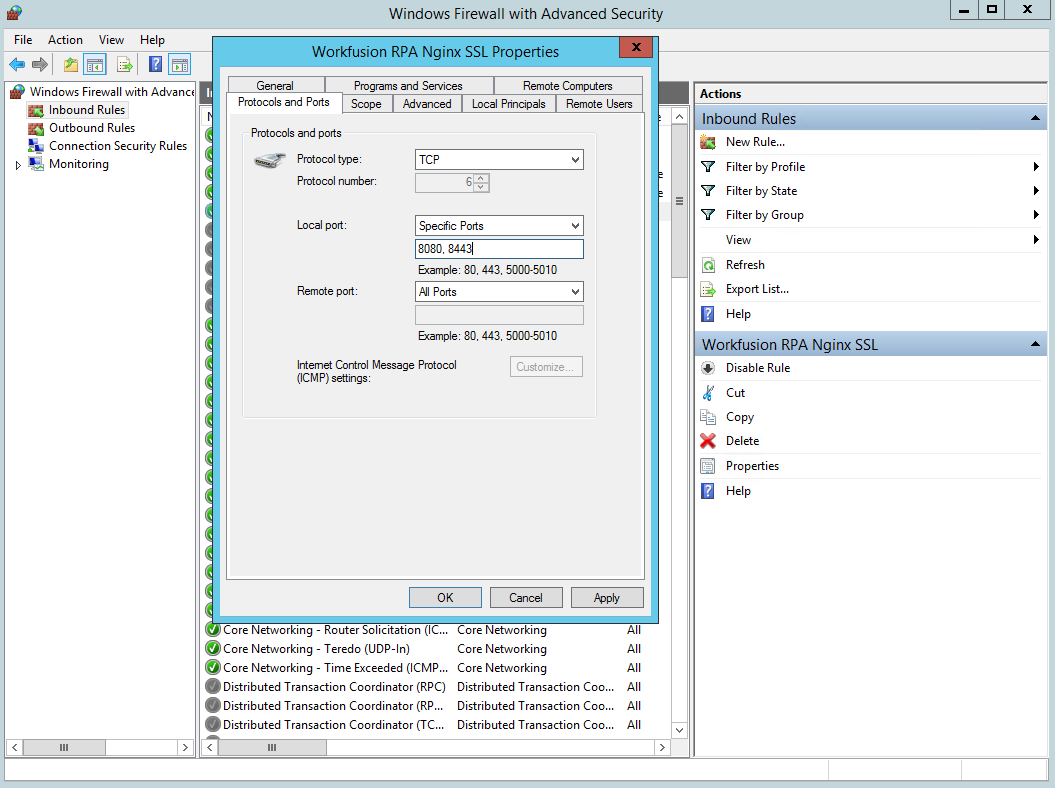Click the red Delete X icon

[x=708, y=441]
